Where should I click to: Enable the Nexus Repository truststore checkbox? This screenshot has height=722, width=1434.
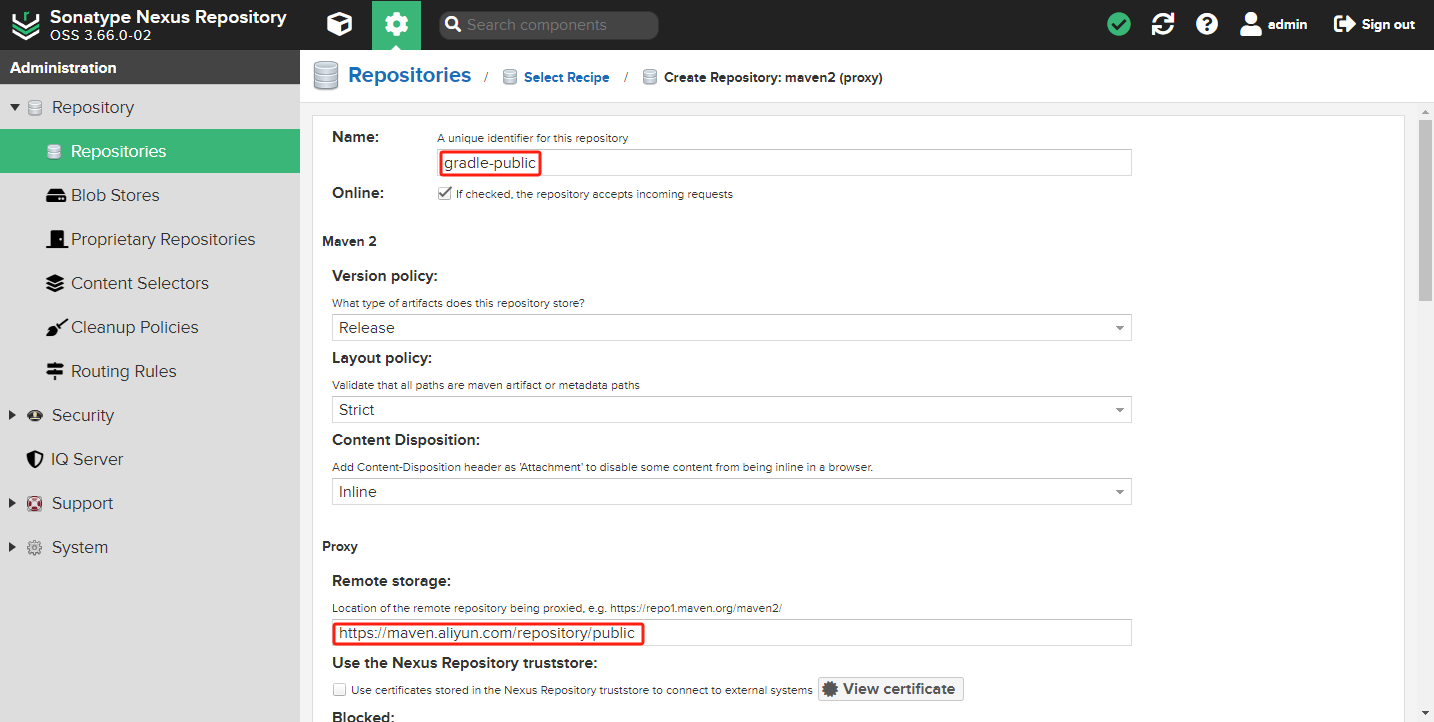click(x=340, y=689)
